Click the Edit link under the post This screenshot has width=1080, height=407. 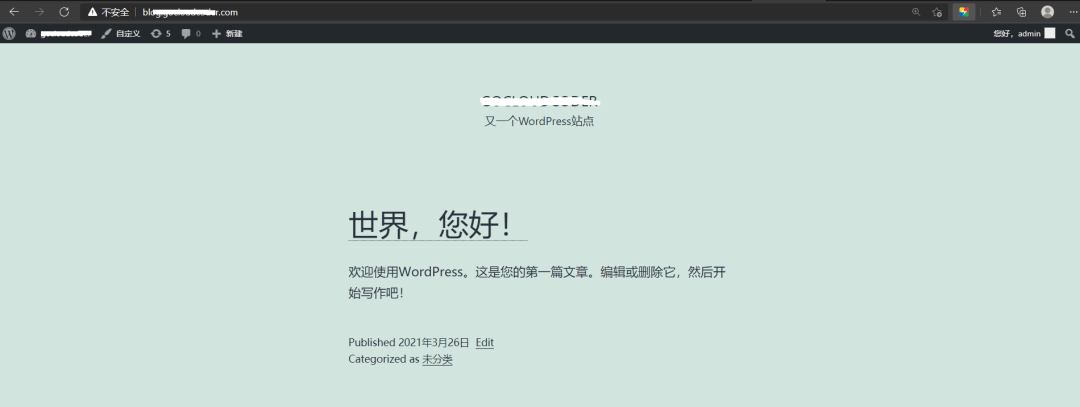(x=484, y=342)
